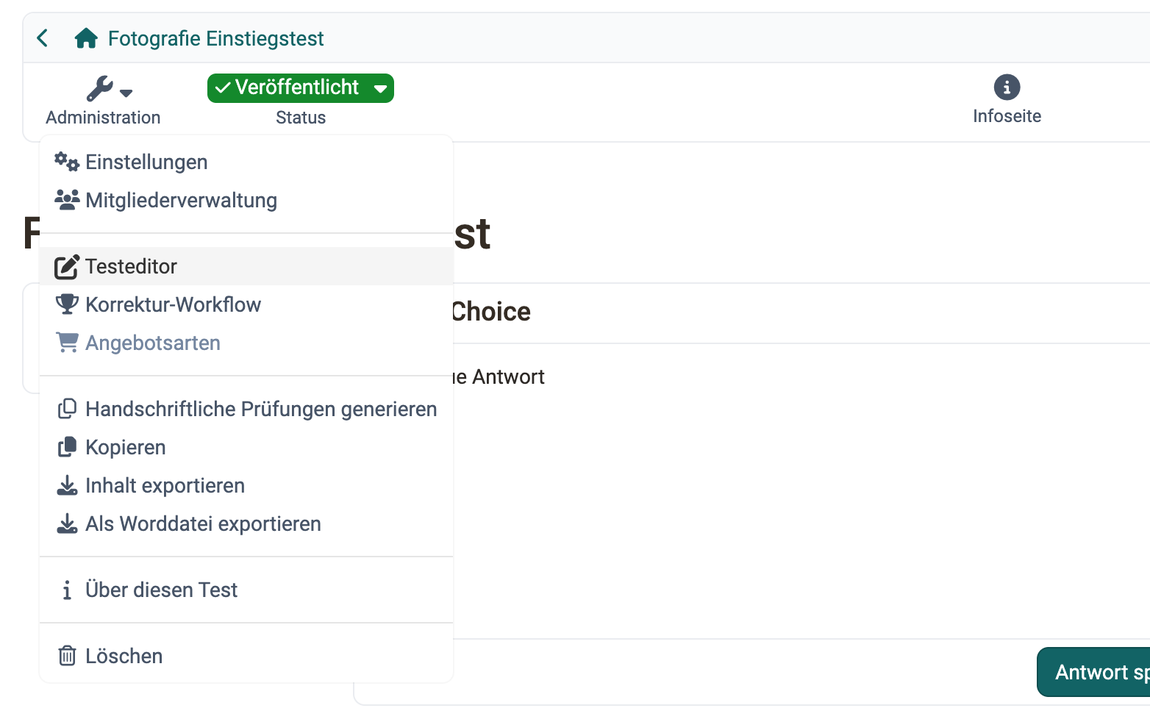The width and height of the screenshot is (1150, 722).
Task: Select Angebotsarten menu entry
Action: point(246,343)
